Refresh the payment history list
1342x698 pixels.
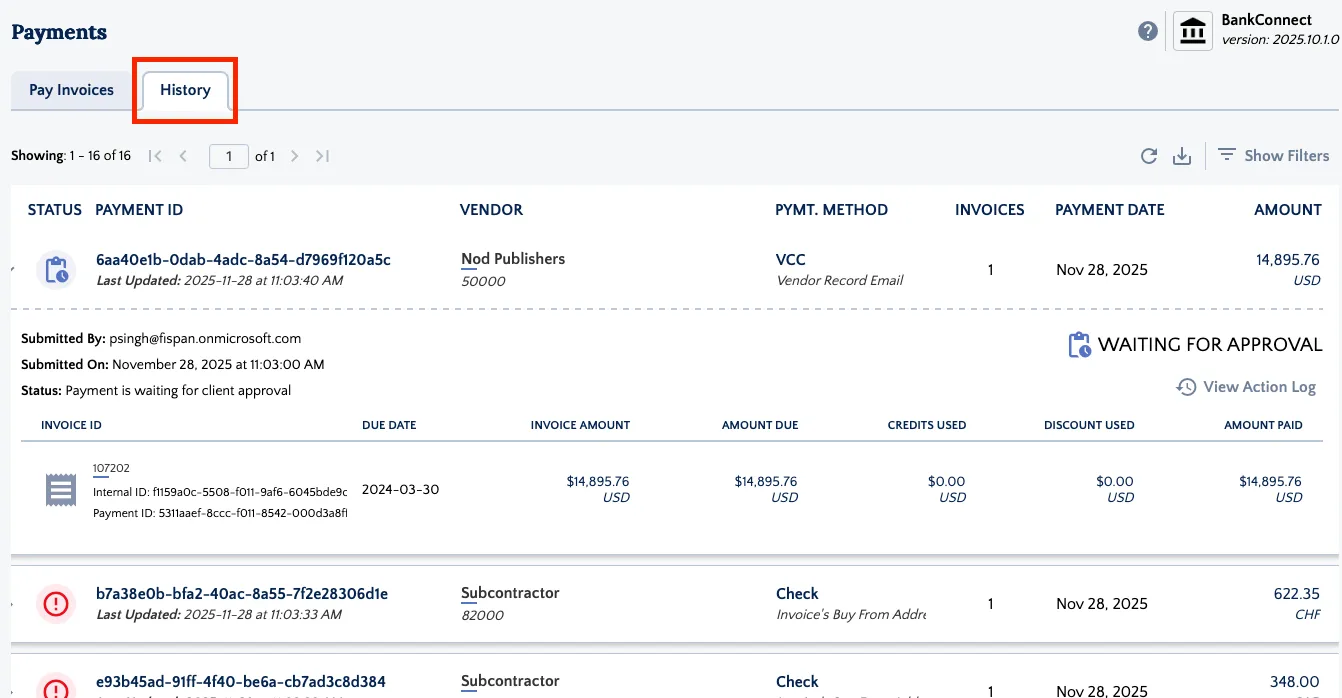[1149, 156]
